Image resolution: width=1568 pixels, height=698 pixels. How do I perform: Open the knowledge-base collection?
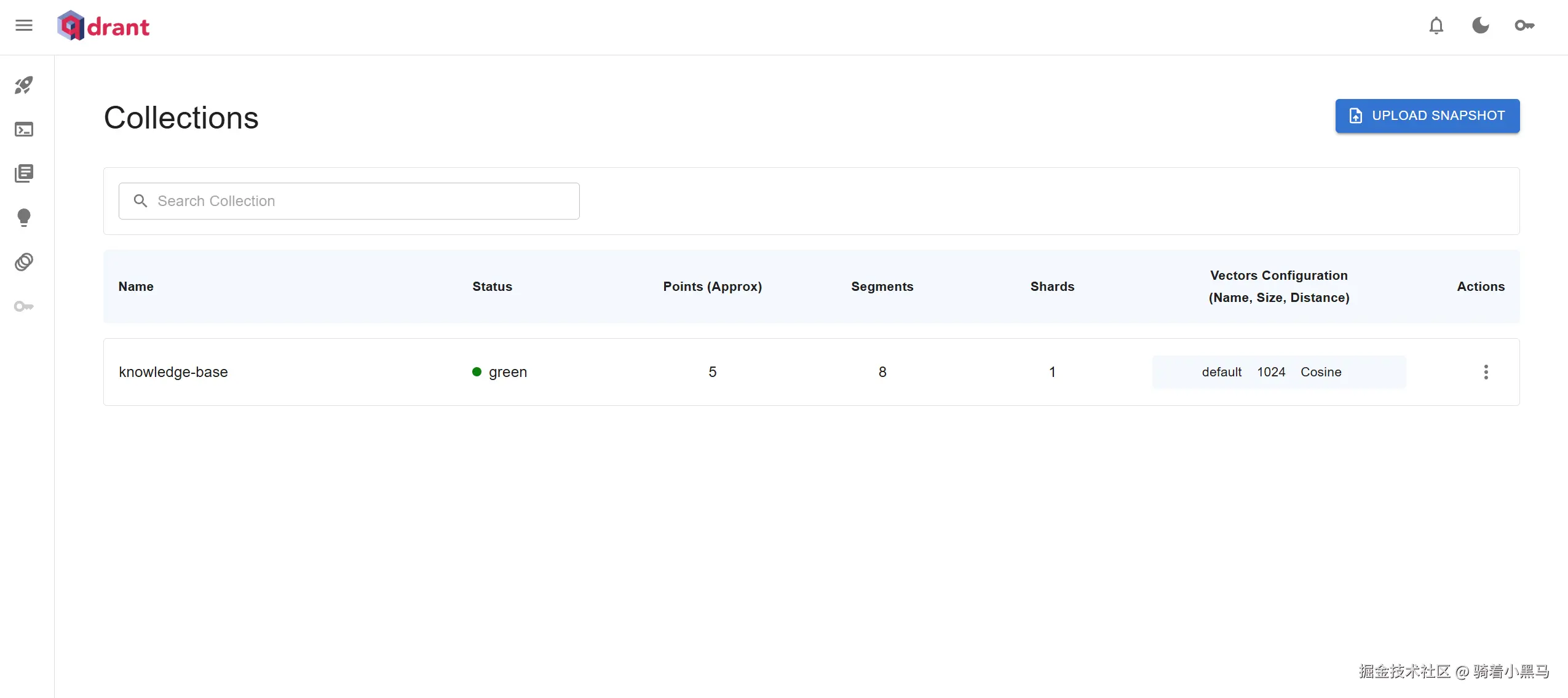click(x=173, y=372)
